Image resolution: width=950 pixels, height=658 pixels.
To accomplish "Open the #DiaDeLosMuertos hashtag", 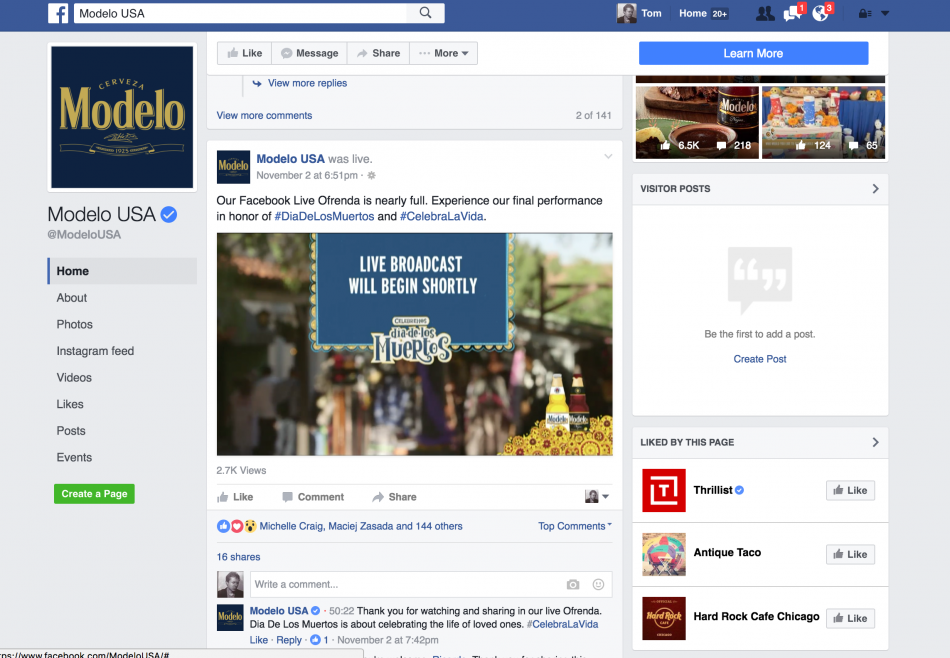I will click(x=324, y=216).
